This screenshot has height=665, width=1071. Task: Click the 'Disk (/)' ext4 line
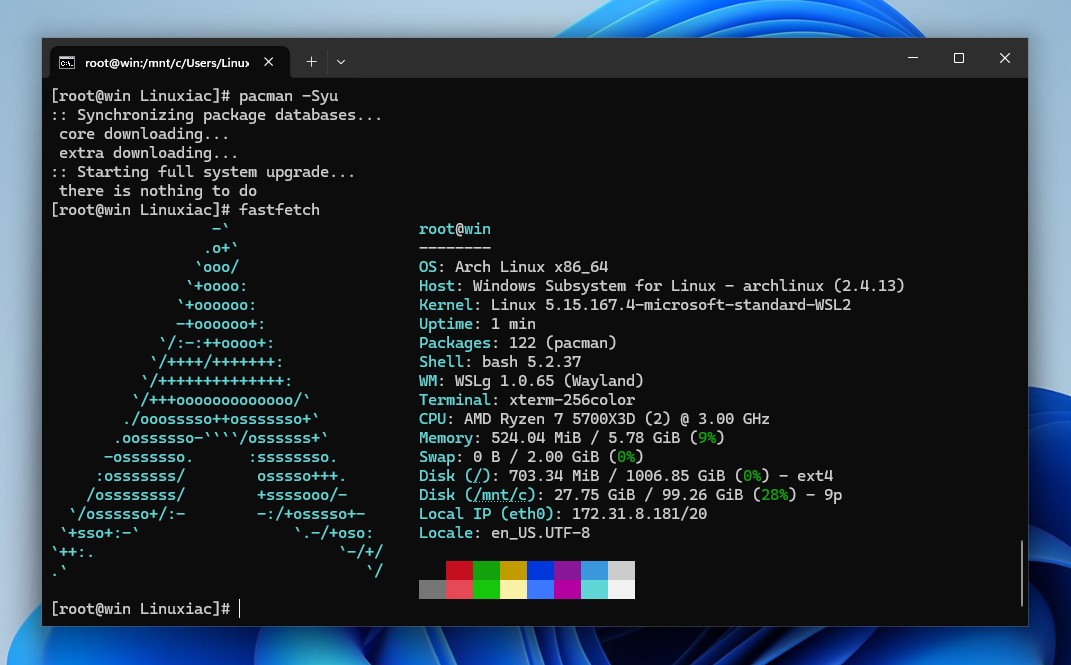click(626, 476)
